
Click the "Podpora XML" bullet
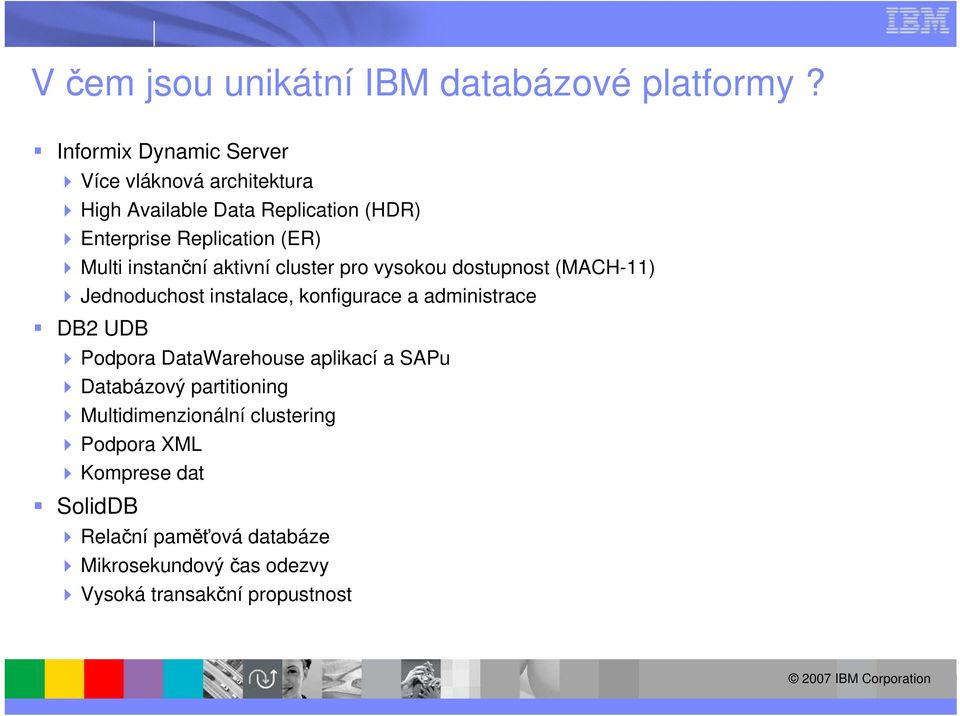[x=141, y=445]
